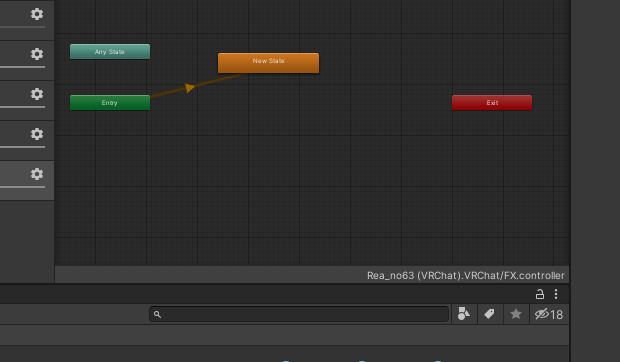Select the Entry to New State transition arrow

190,87
